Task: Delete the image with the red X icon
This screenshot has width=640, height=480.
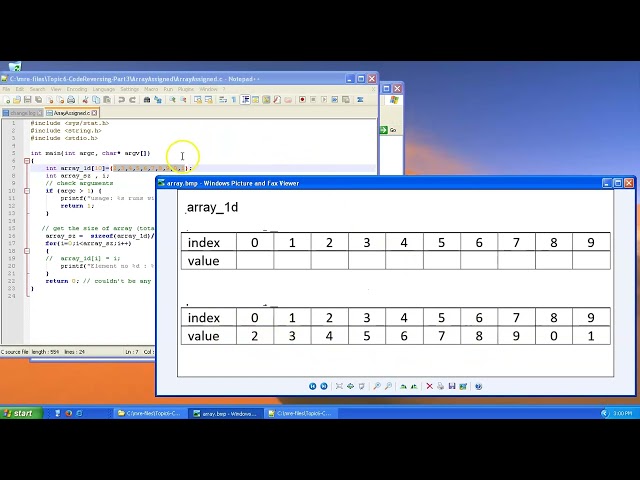Action: tap(429, 386)
